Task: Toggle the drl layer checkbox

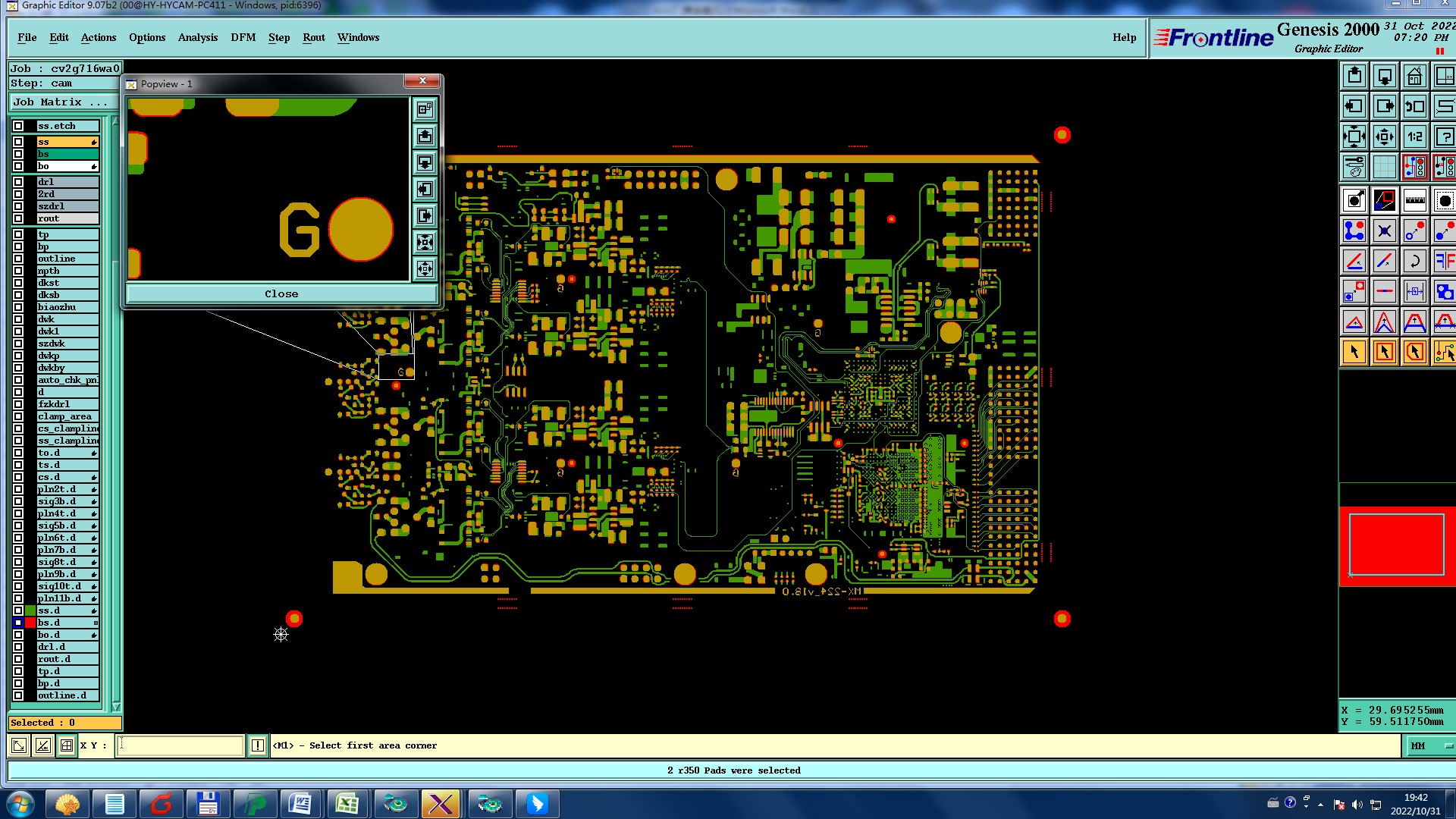Action: [x=18, y=182]
